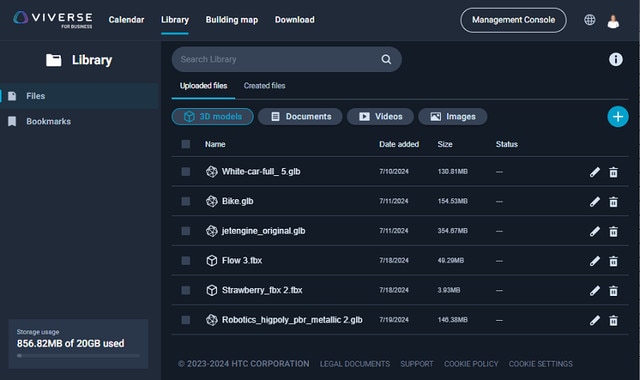Edit Bike.glb using the pencil icon

(x=595, y=202)
